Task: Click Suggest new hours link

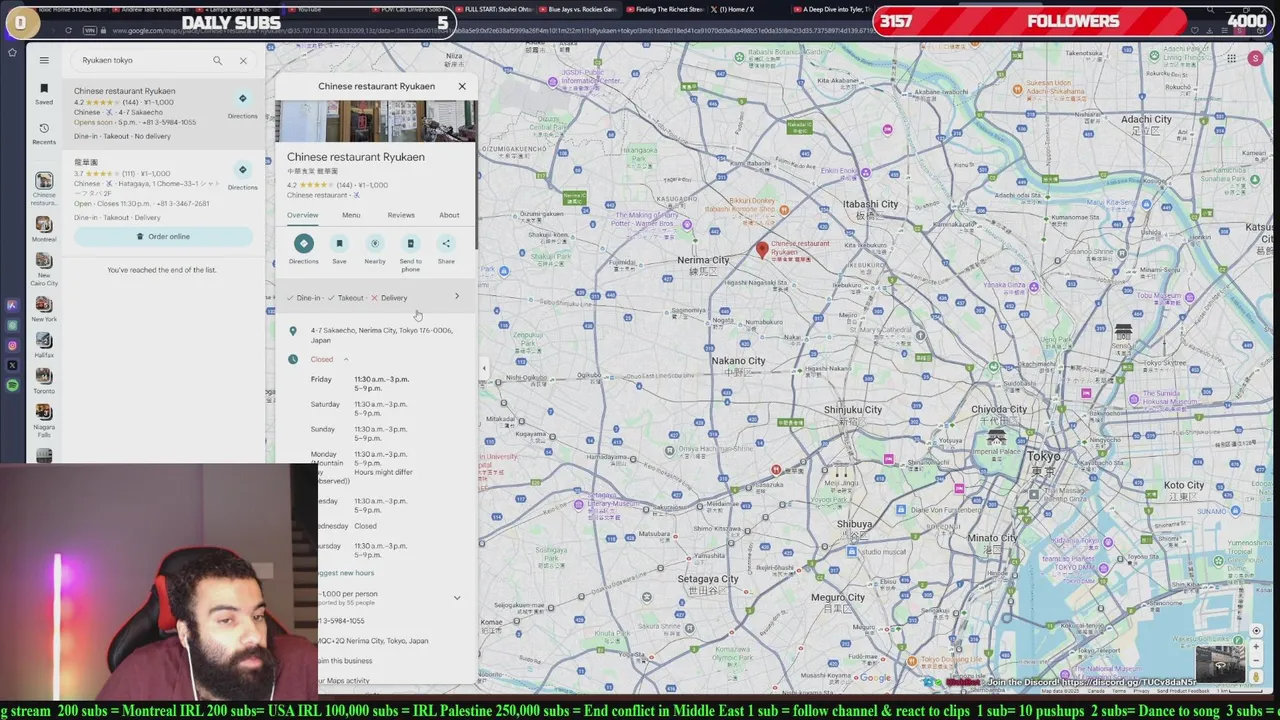Action: tap(346, 573)
